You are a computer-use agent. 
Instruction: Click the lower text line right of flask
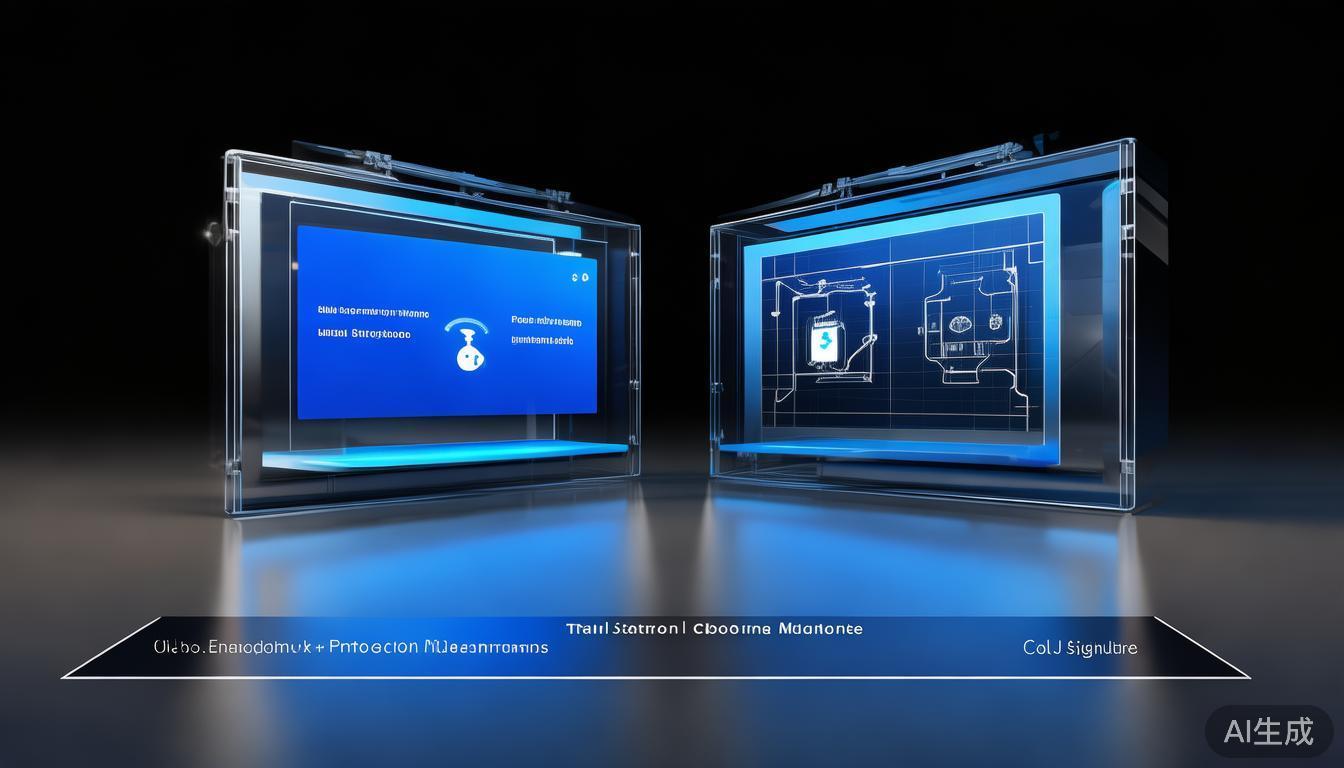[x=543, y=340]
